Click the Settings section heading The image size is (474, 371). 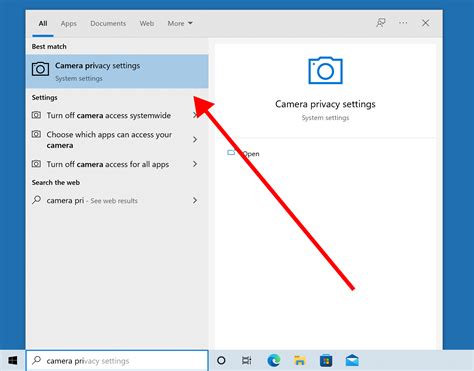[x=45, y=98]
